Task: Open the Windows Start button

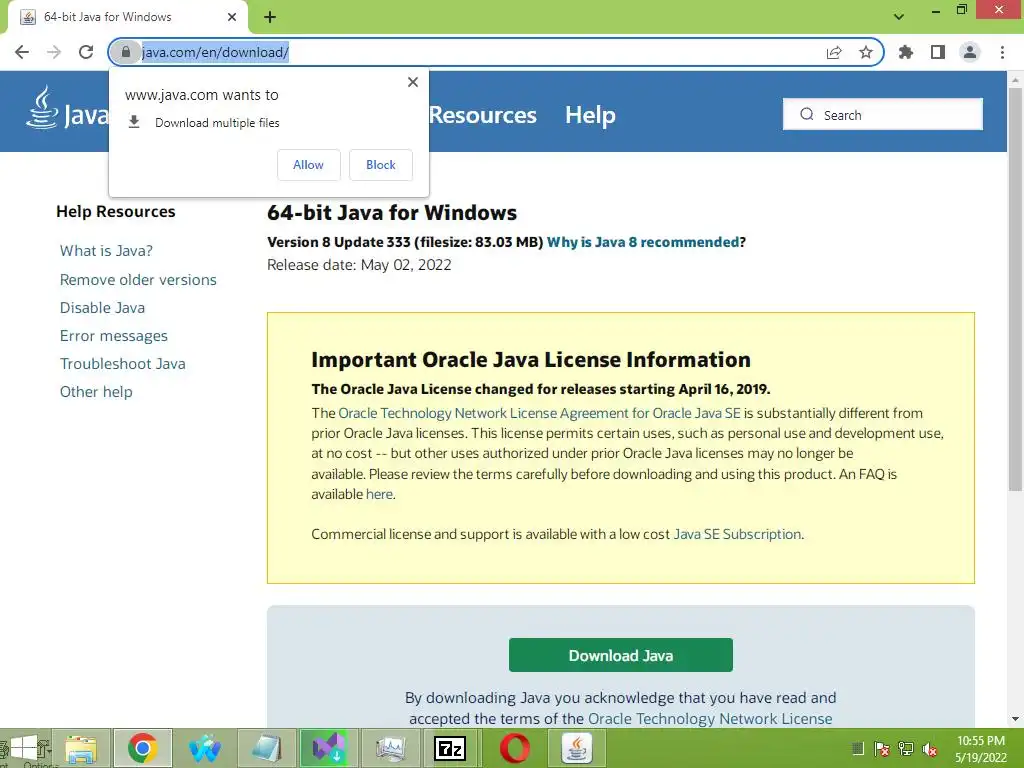Action: point(24,748)
